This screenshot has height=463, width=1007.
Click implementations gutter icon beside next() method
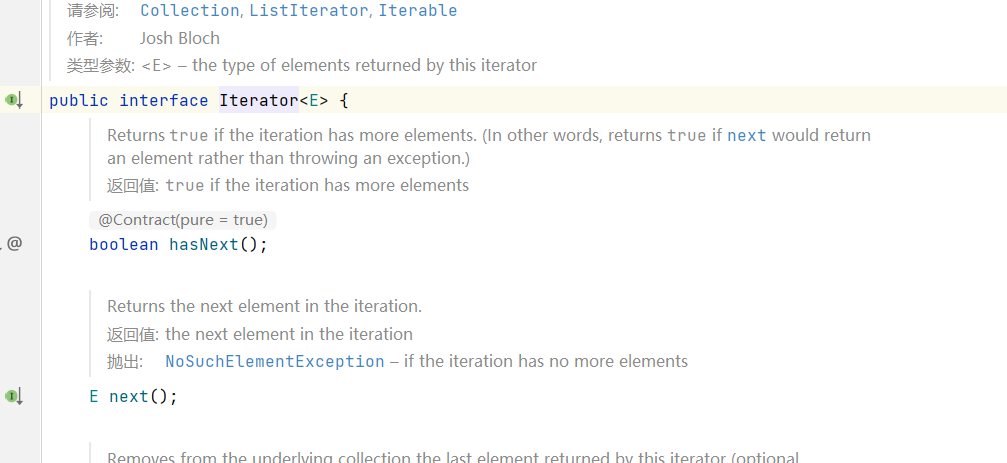(x=14, y=396)
